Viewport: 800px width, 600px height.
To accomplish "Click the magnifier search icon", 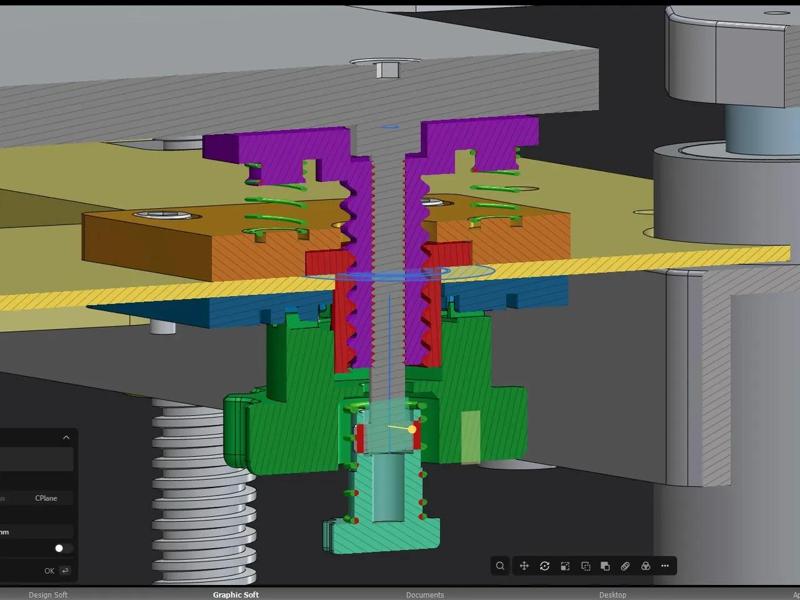I will (500, 566).
